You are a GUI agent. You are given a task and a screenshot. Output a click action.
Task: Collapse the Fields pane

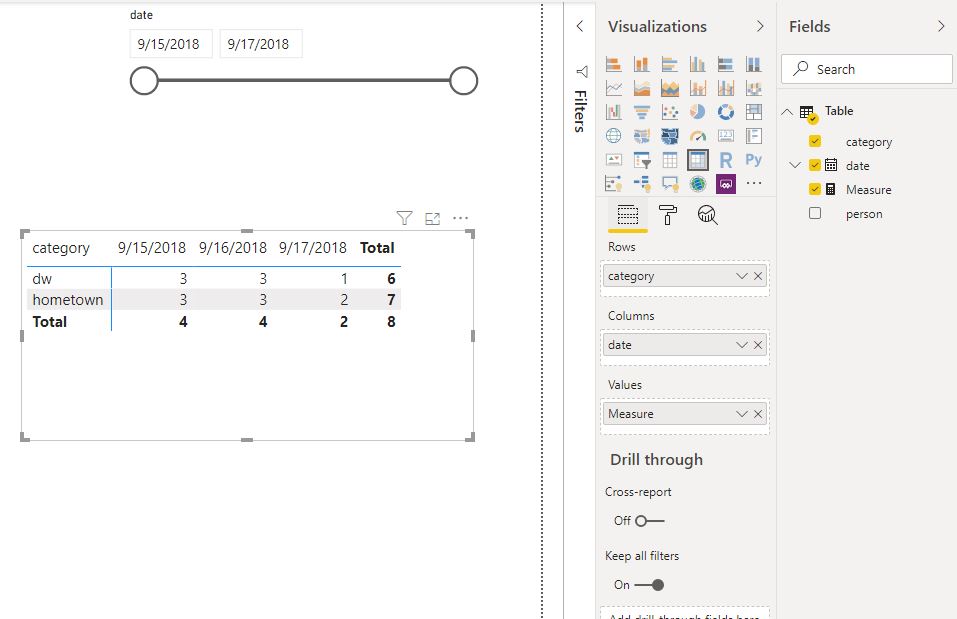click(941, 26)
